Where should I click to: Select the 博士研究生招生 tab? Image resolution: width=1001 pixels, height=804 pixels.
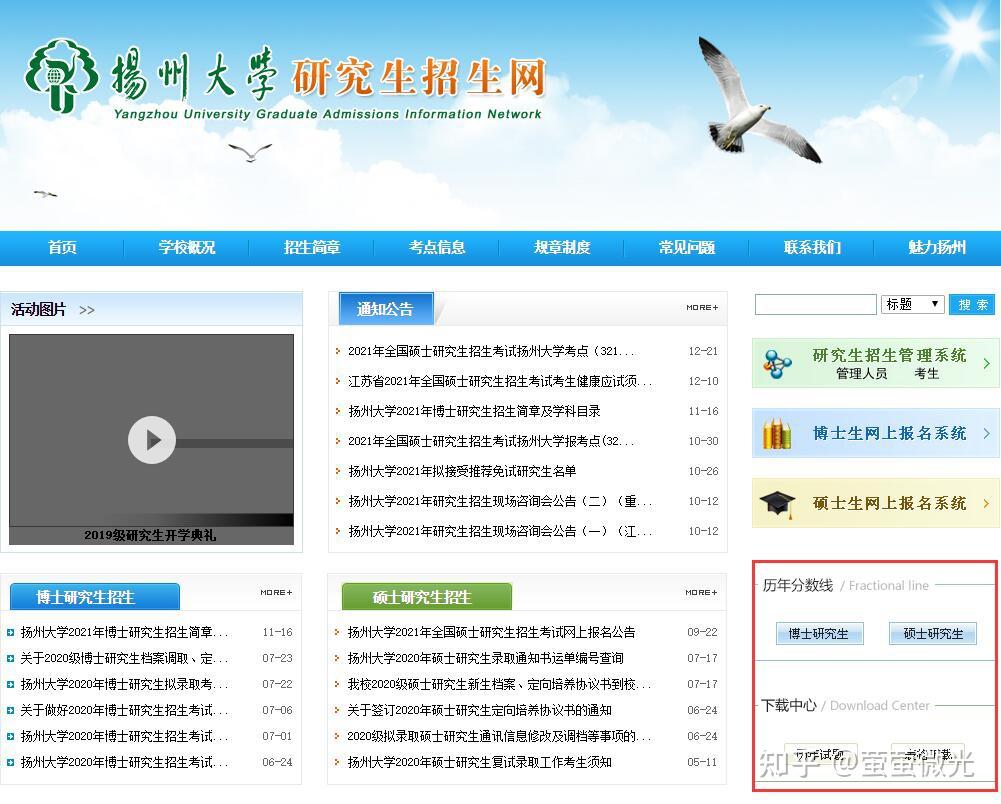[94, 596]
